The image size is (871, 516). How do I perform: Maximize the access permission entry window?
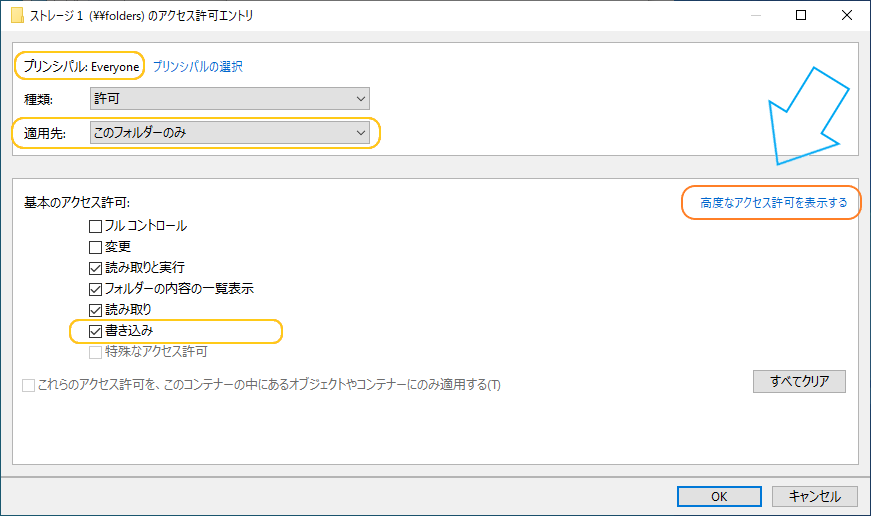(801, 15)
